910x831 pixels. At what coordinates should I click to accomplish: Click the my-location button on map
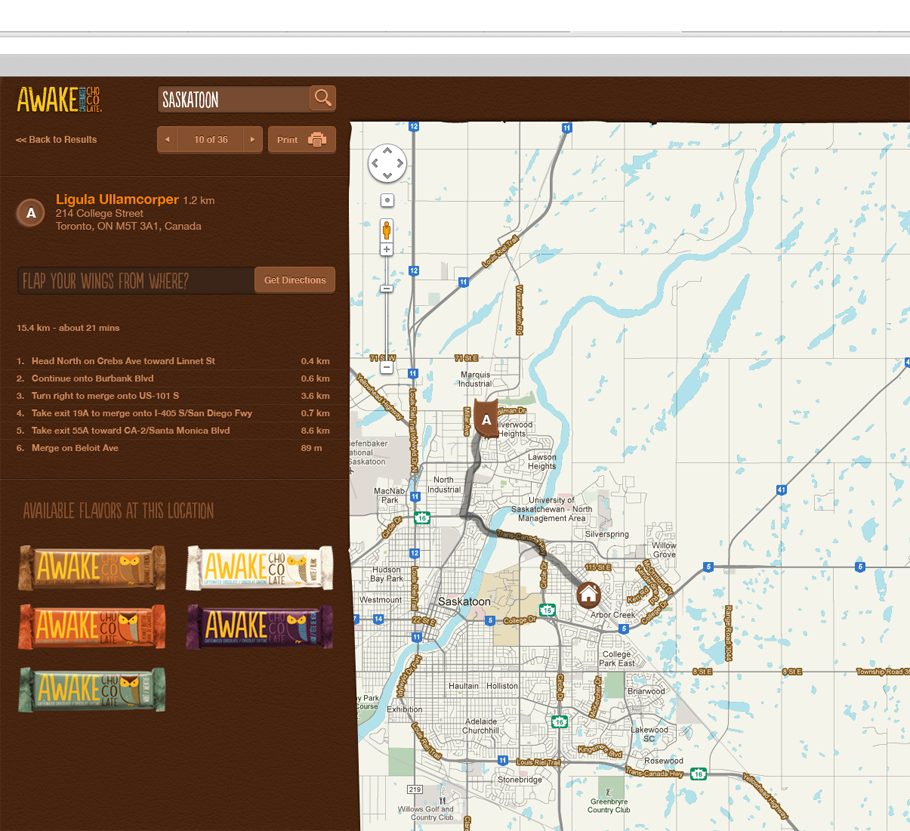[387, 200]
